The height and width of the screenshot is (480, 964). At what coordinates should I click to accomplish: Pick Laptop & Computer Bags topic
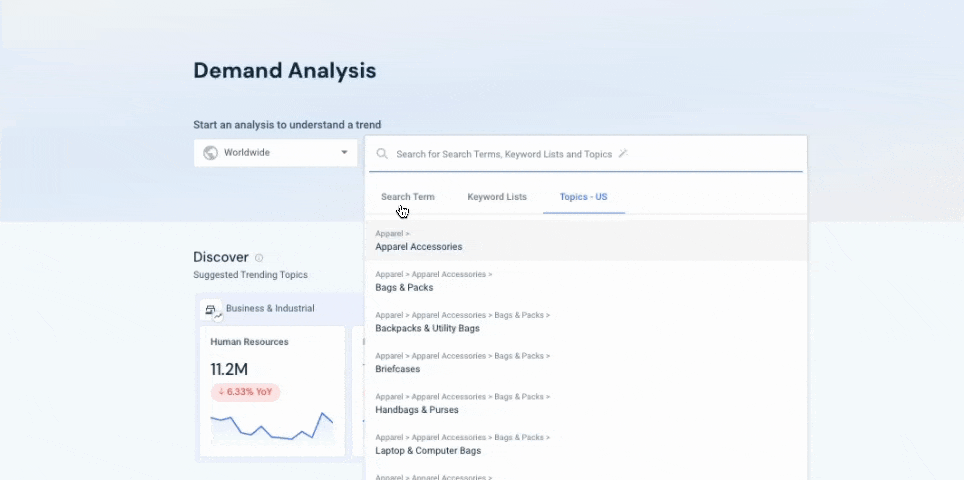(x=586, y=444)
